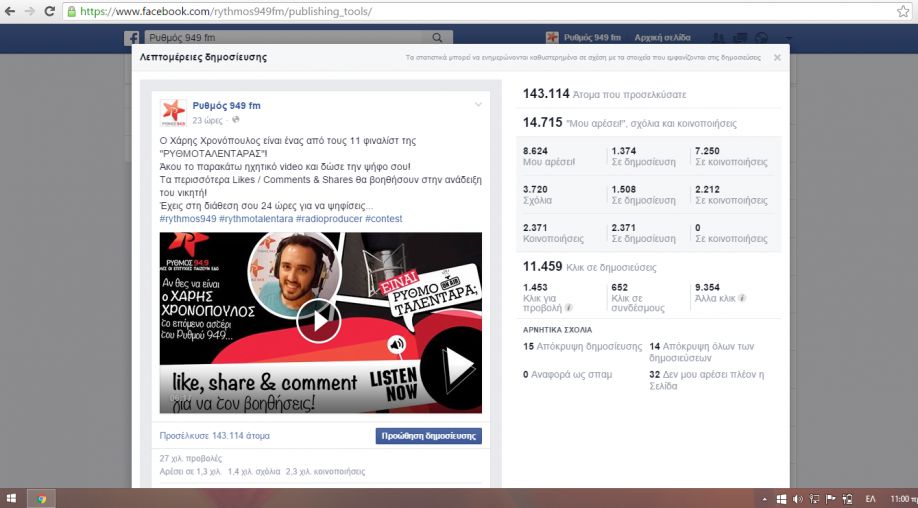Viewport: 918px width, 508px height.
Task: Click the Ρυθμός 949 page avatar
Action: pyautogui.click(x=173, y=112)
